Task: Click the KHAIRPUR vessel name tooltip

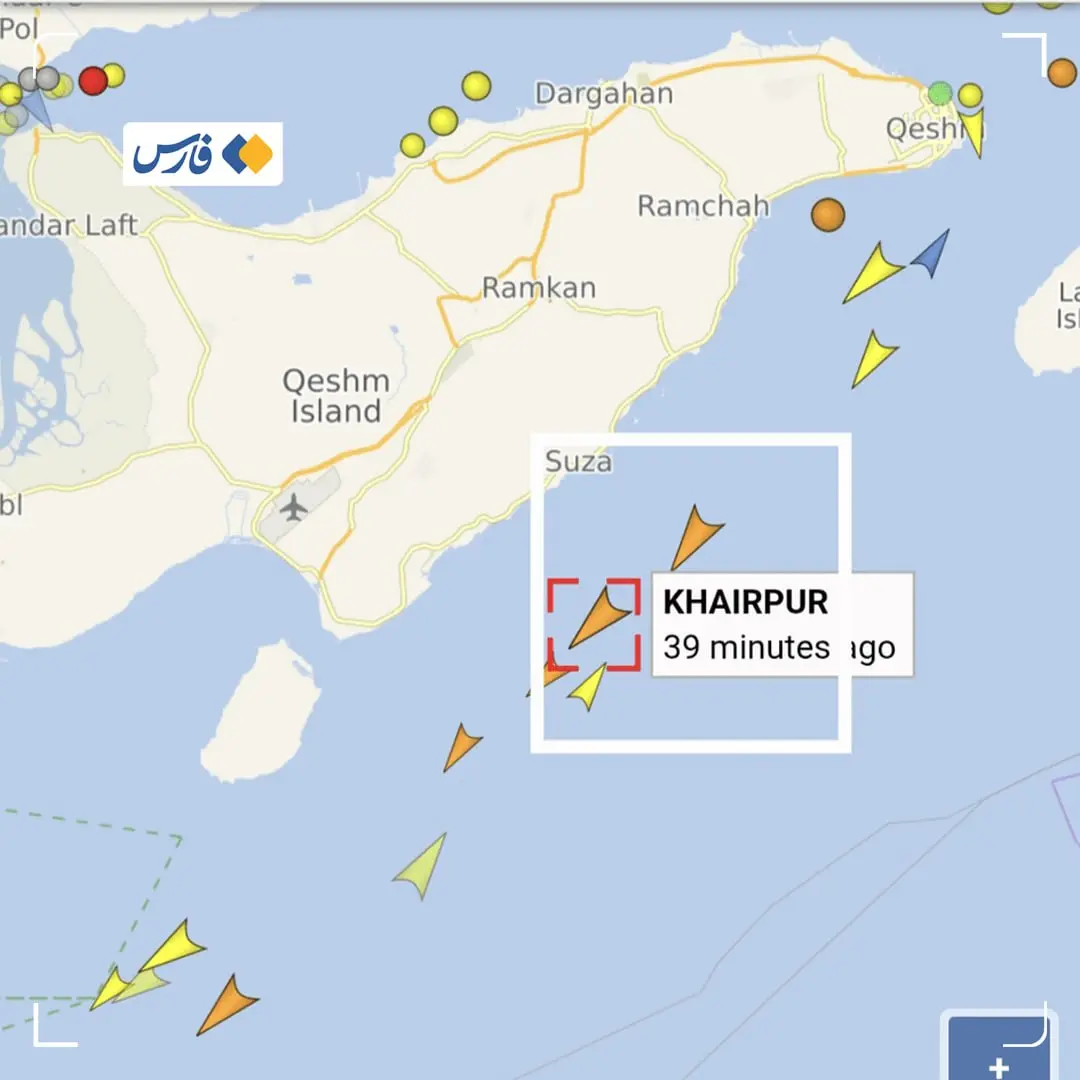Action: click(782, 624)
